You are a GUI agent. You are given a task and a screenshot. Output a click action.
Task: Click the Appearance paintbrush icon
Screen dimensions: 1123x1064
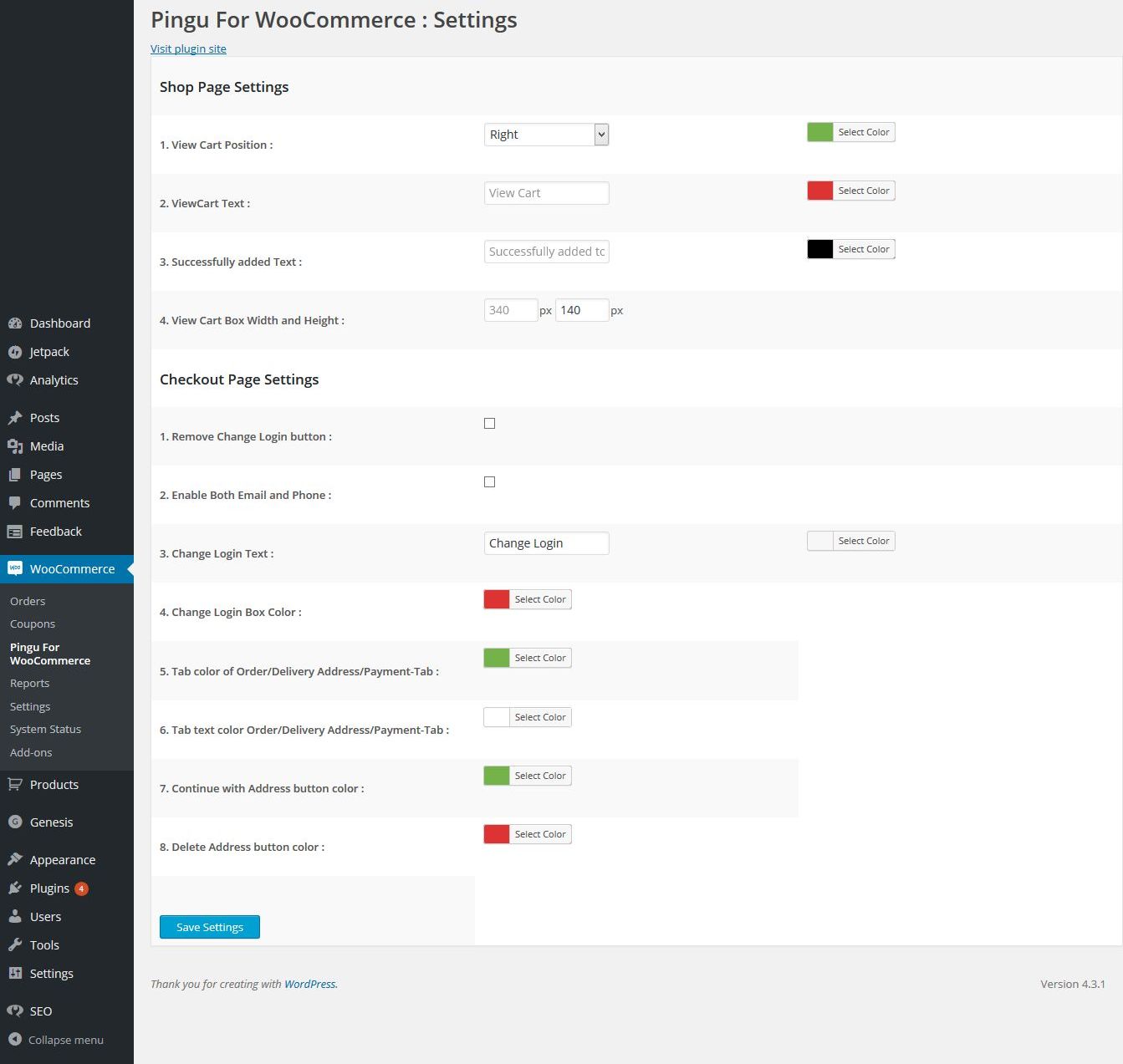pyautogui.click(x=15, y=860)
